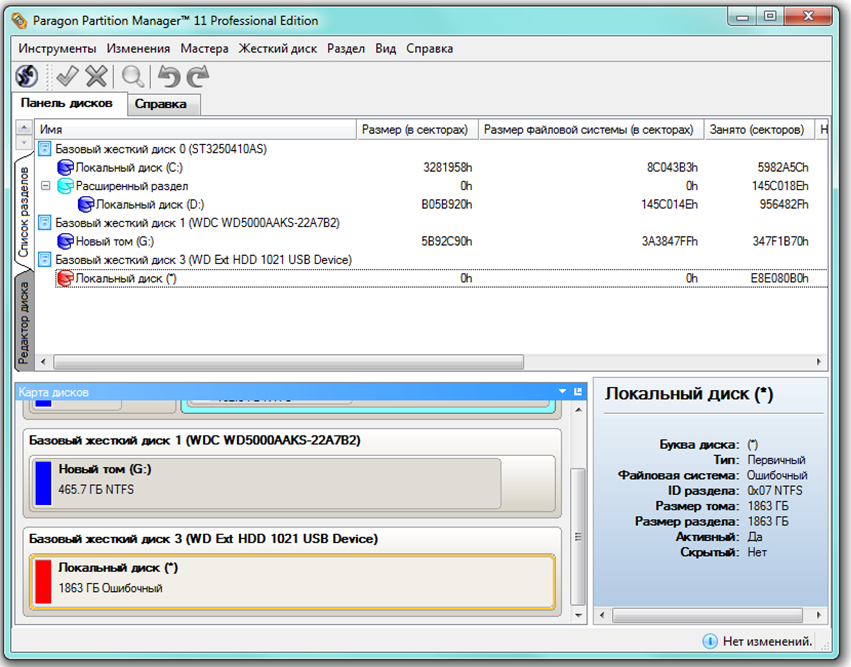
Task: Open the Изменения menu
Action: tap(138, 48)
